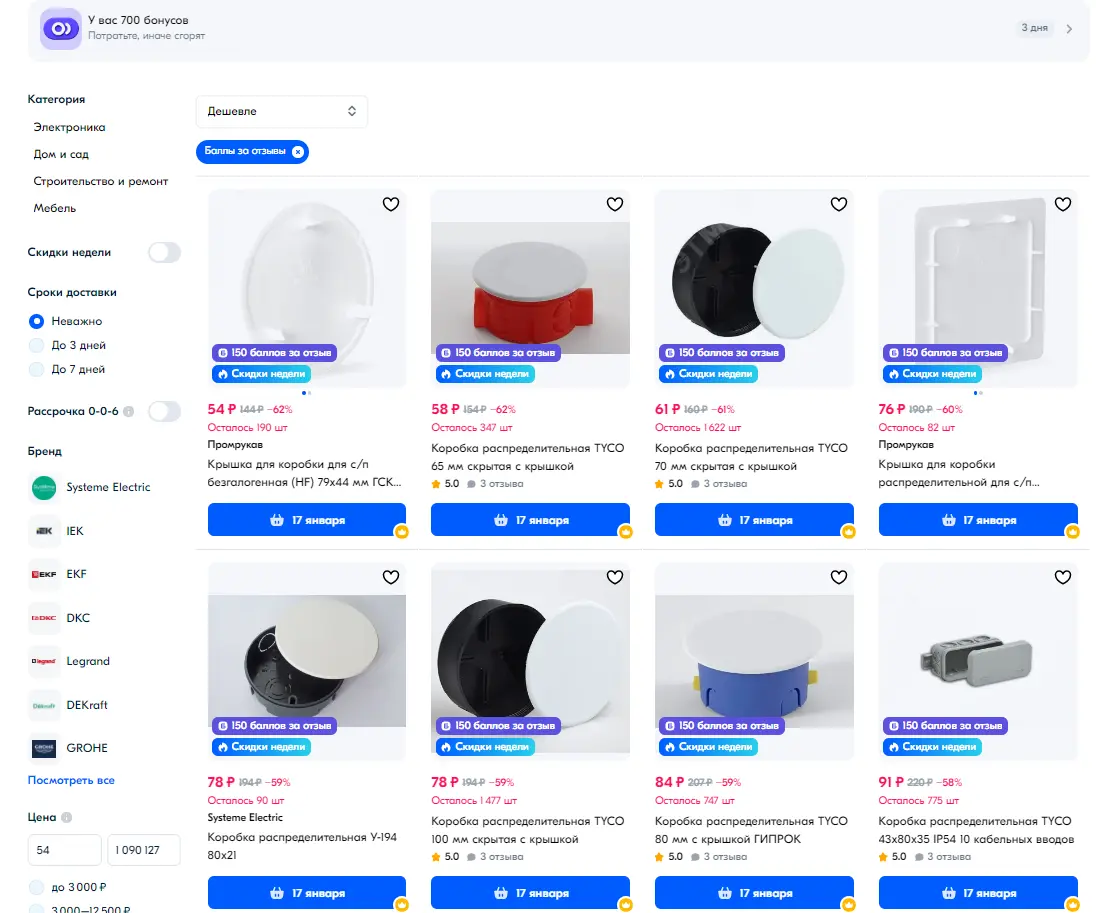Favorite the TYCO 80 мм ГИПРОК box
Viewport: 1096px width, 913px height.
(839, 577)
